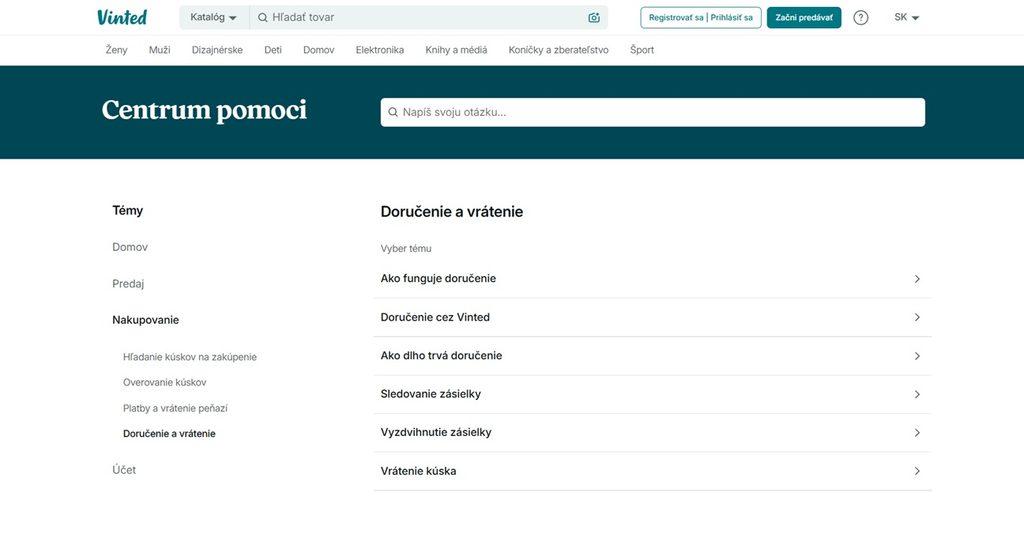The height and width of the screenshot is (548, 1024).
Task: Open the Šport category
Action: 642,50
